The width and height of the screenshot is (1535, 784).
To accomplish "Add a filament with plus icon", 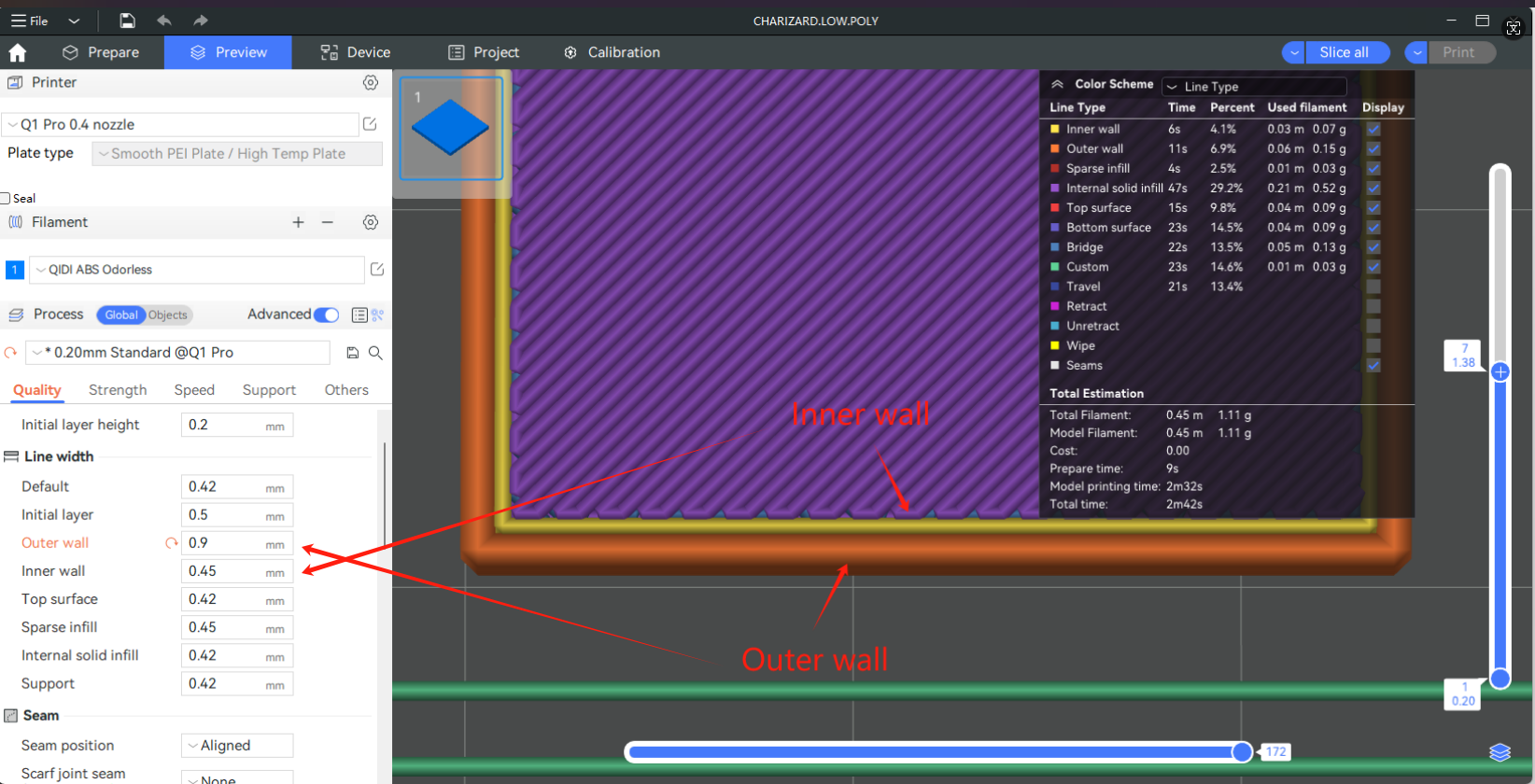I will point(298,222).
